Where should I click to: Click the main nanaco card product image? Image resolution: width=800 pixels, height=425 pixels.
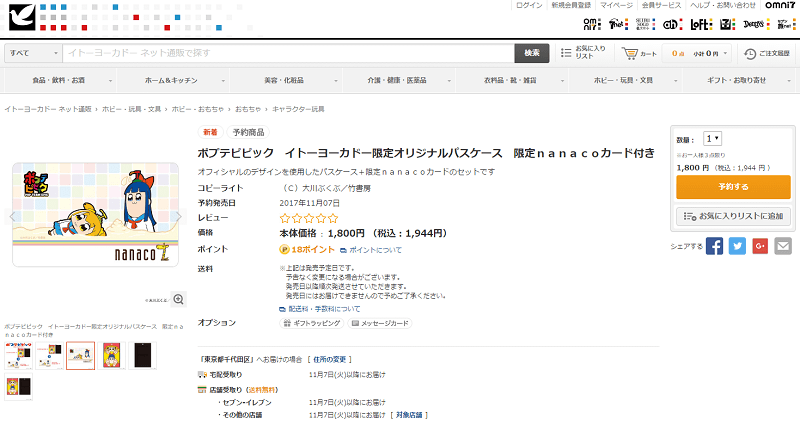[x=95, y=215]
